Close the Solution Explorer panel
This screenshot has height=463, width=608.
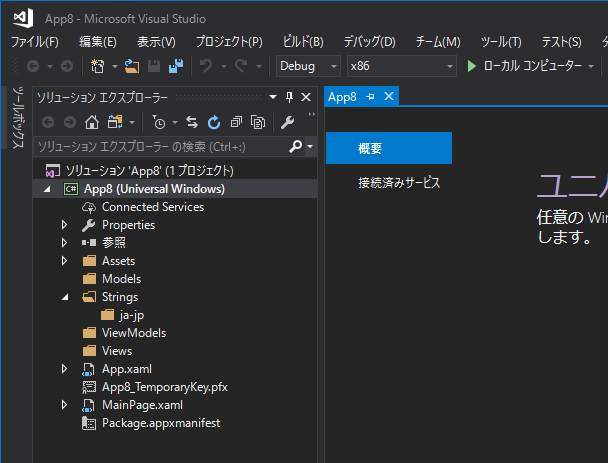tap(306, 97)
